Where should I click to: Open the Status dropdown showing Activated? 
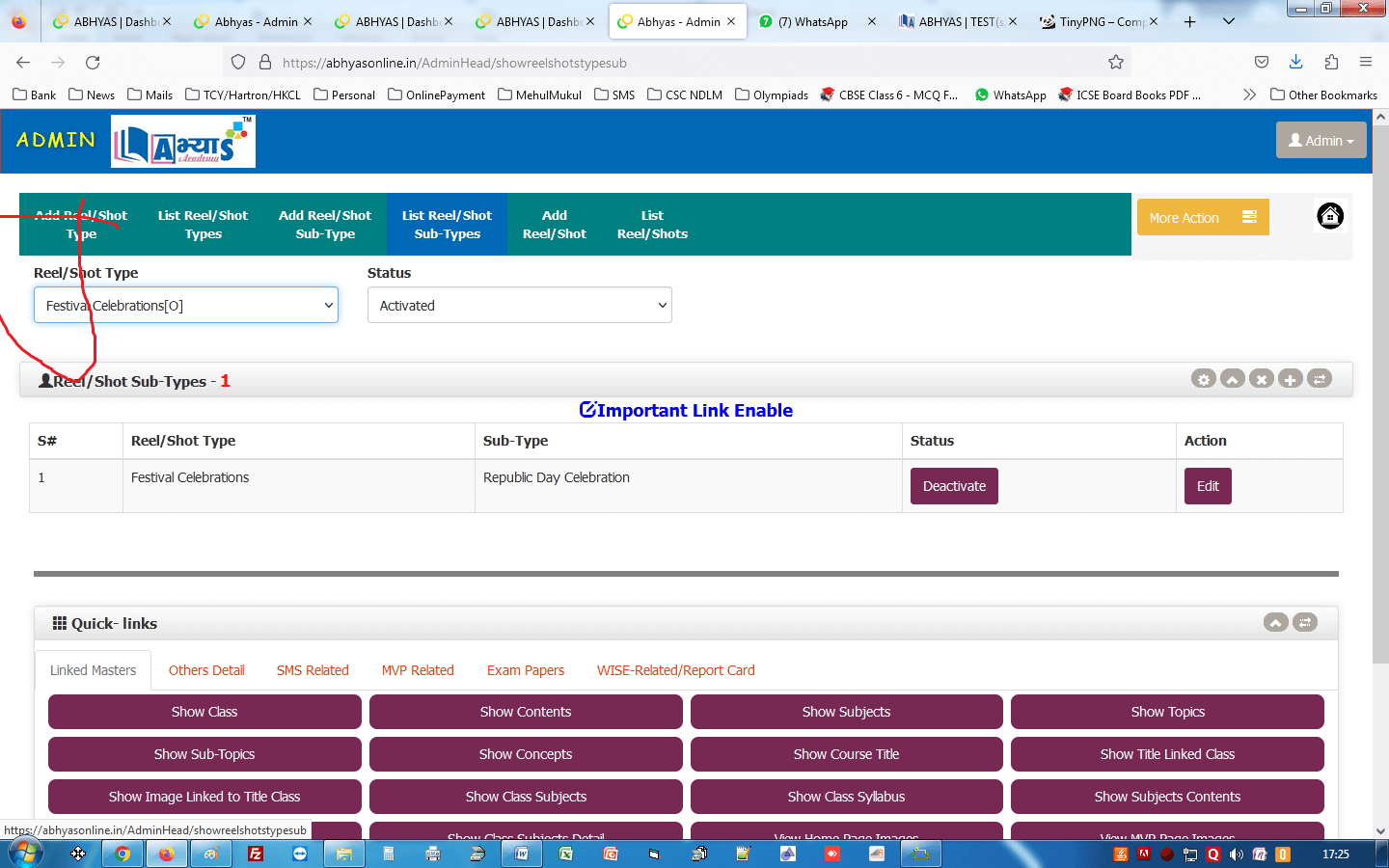coord(519,306)
